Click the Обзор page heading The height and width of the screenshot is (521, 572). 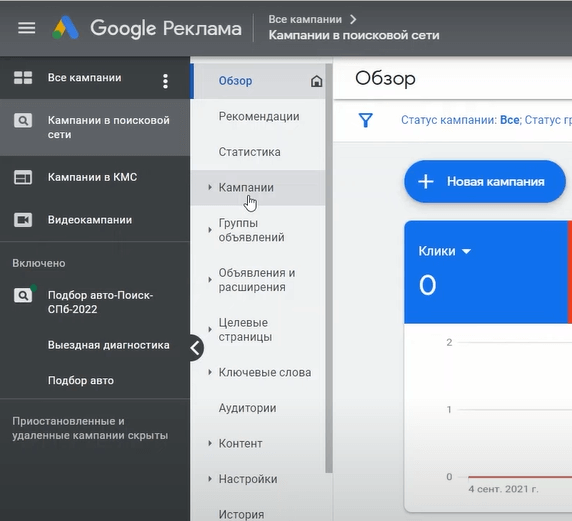coord(385,78)
